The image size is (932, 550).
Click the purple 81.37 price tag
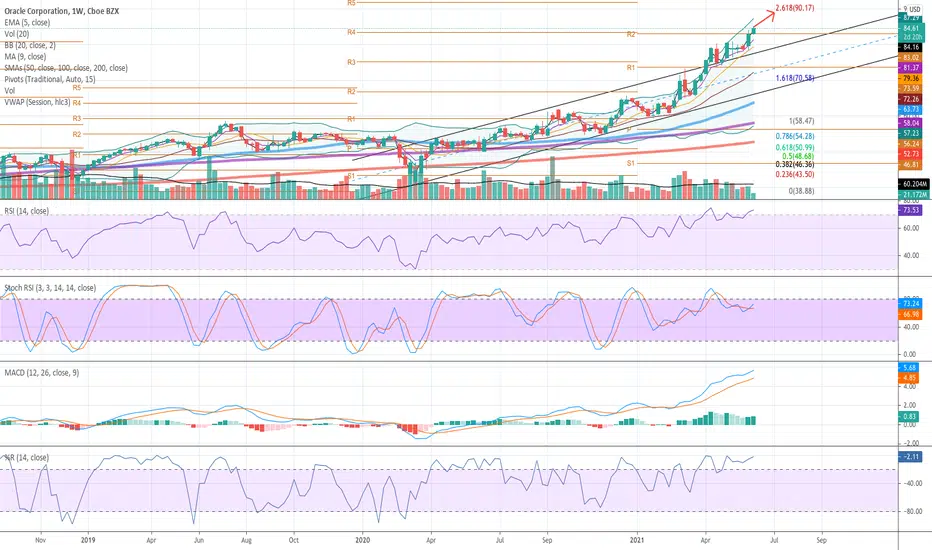(x=911, y=68)
